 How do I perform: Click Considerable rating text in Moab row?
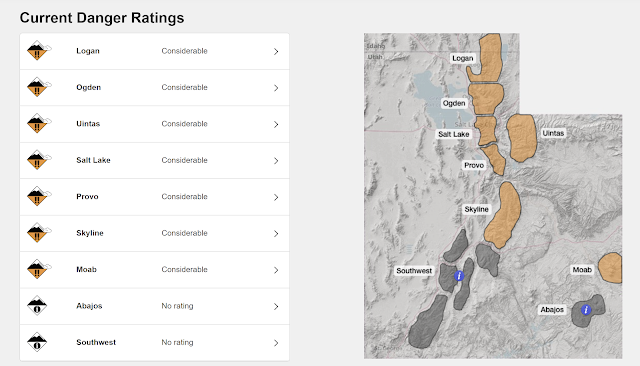point(184,269)
